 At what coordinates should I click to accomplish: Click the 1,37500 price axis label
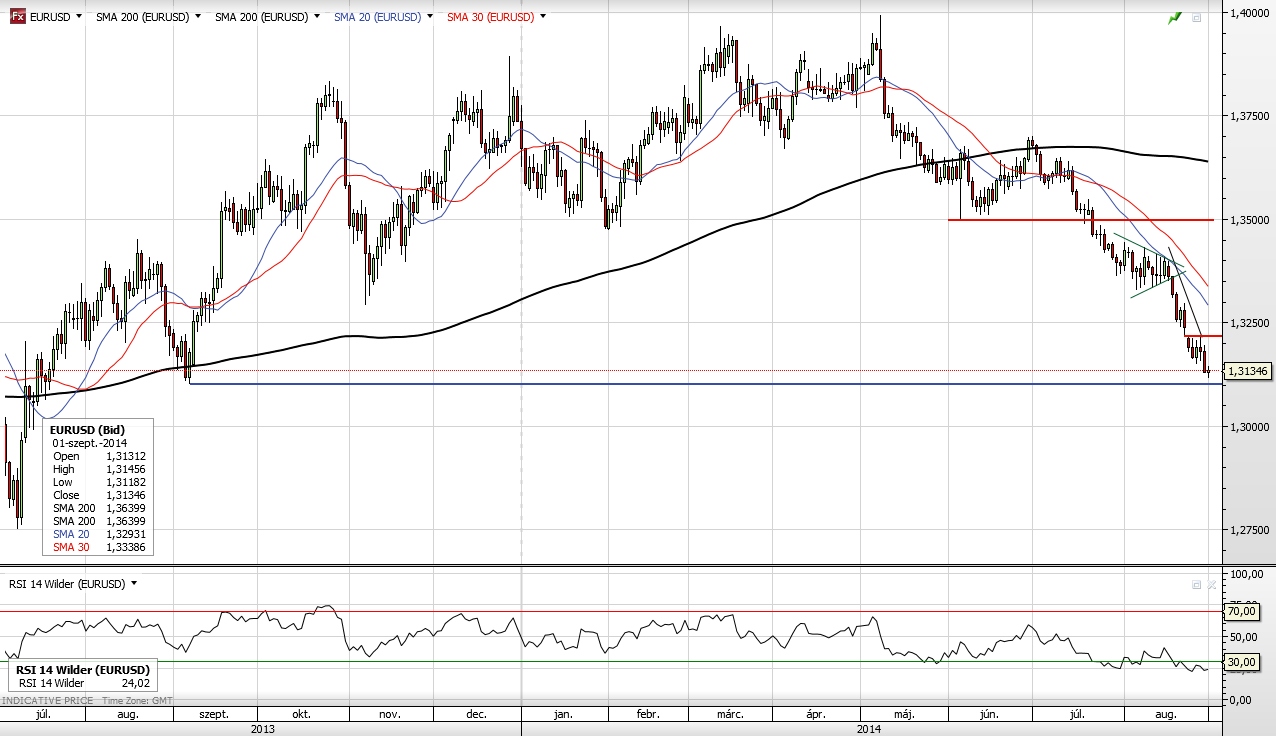pos(1248,116)
